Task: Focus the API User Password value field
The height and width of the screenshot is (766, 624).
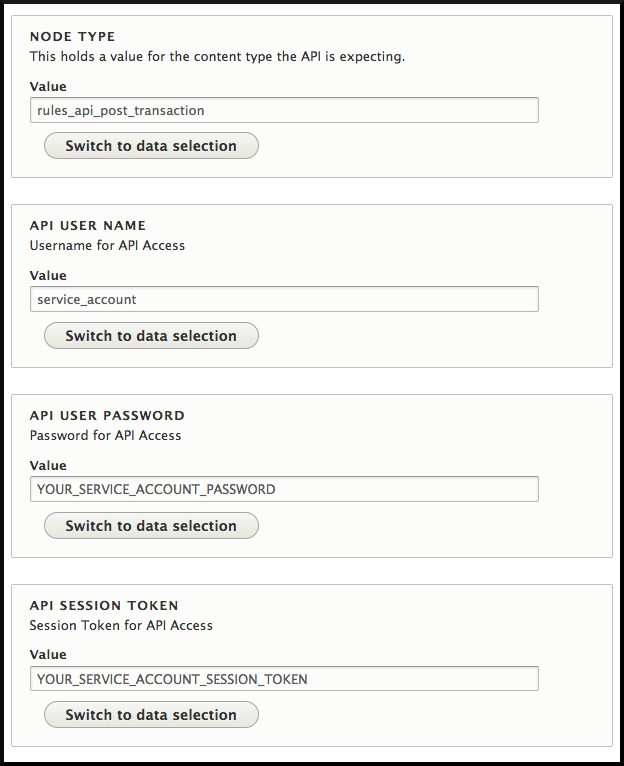Action: coord(284,489)
